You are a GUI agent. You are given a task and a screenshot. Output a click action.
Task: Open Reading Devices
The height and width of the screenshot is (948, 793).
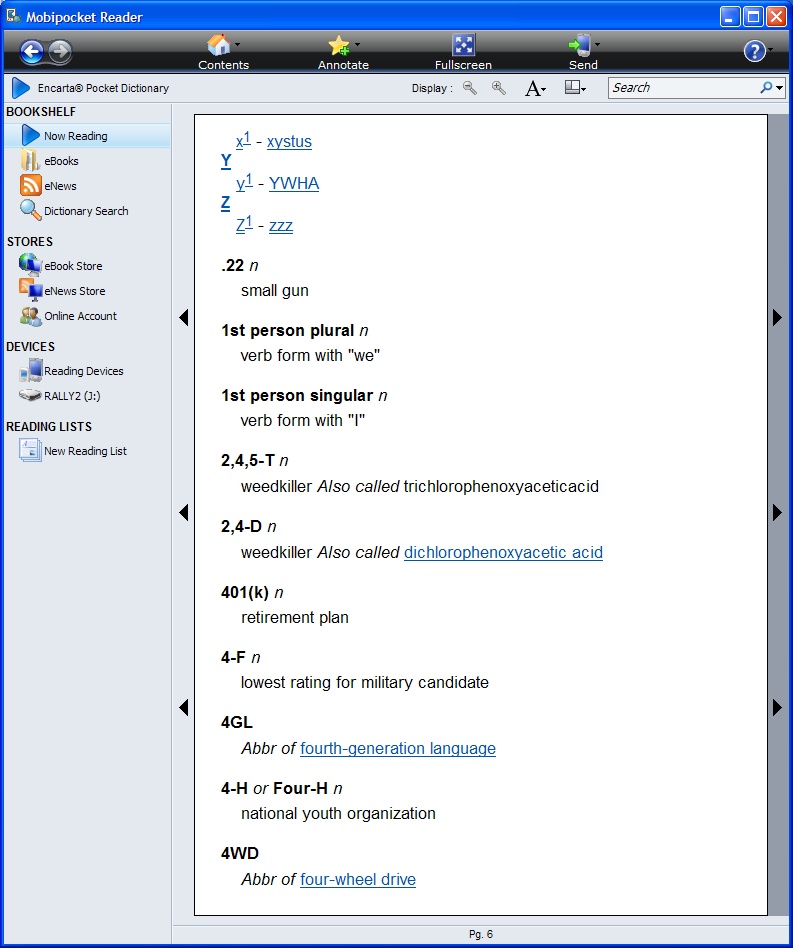83,371
